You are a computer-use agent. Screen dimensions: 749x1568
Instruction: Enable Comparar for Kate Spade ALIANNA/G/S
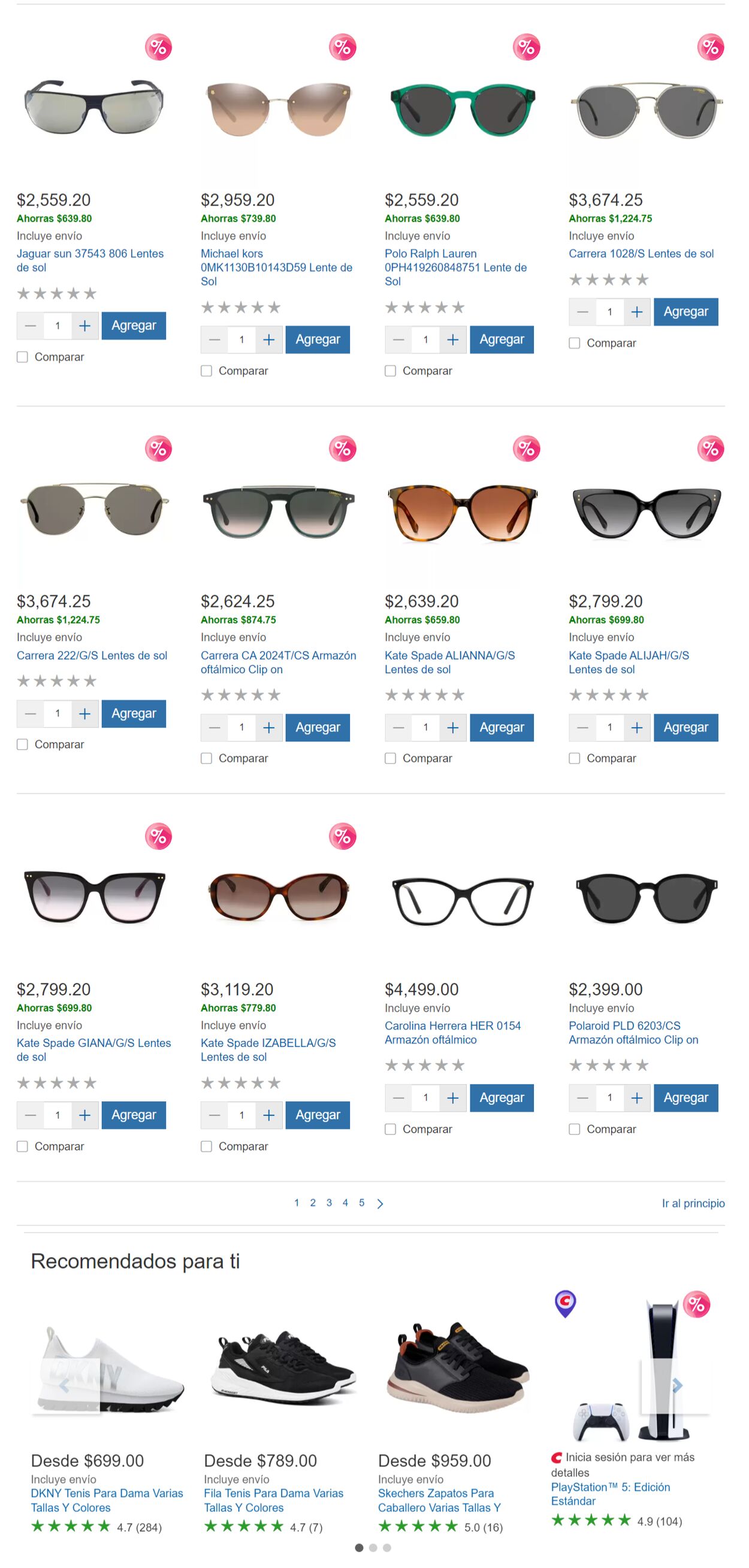point(390,758)
